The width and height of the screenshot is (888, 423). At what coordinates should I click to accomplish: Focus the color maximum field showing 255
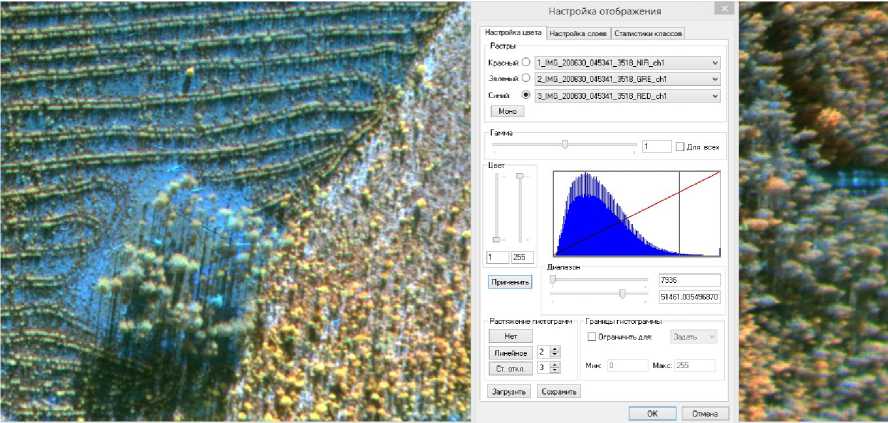[x=522, y=258]
